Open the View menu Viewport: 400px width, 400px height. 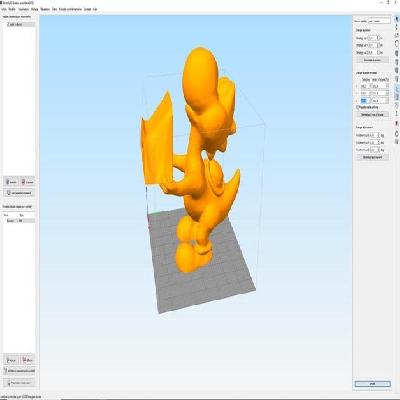(x=23, y=9)
